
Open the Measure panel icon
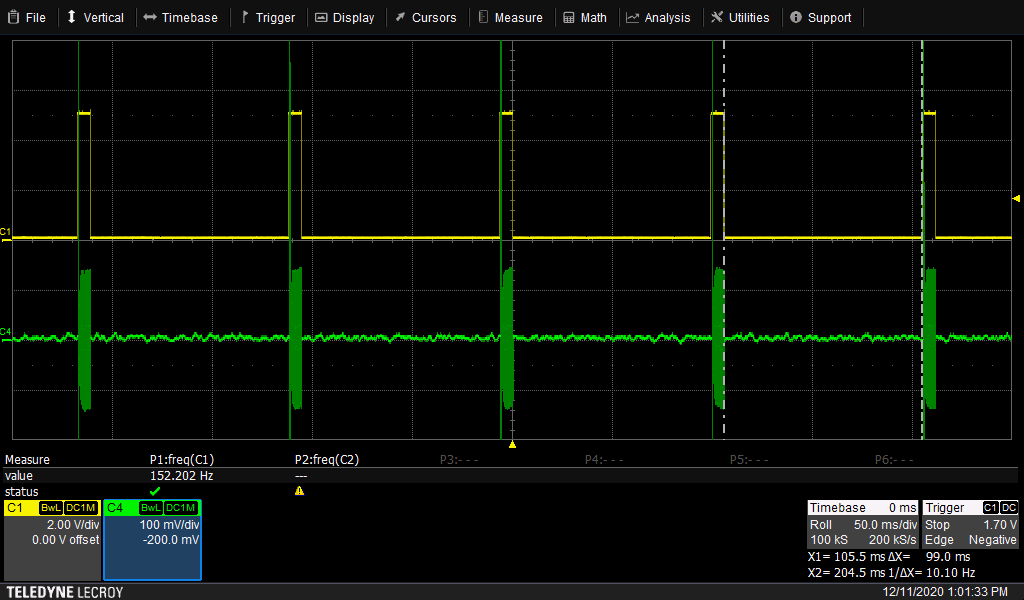click(485, 16)
